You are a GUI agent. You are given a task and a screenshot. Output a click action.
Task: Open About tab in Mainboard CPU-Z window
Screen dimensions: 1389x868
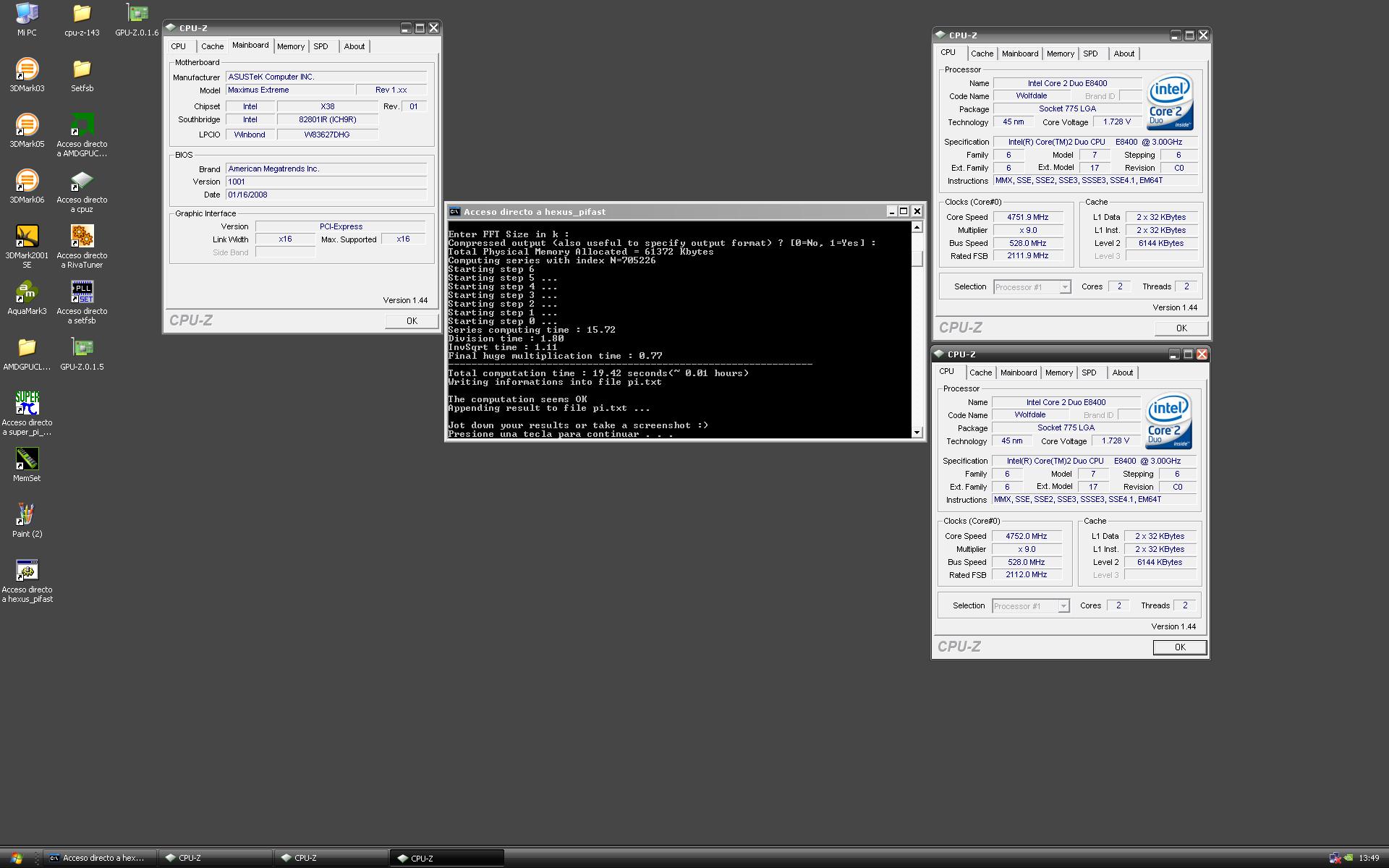click(354, 46)
